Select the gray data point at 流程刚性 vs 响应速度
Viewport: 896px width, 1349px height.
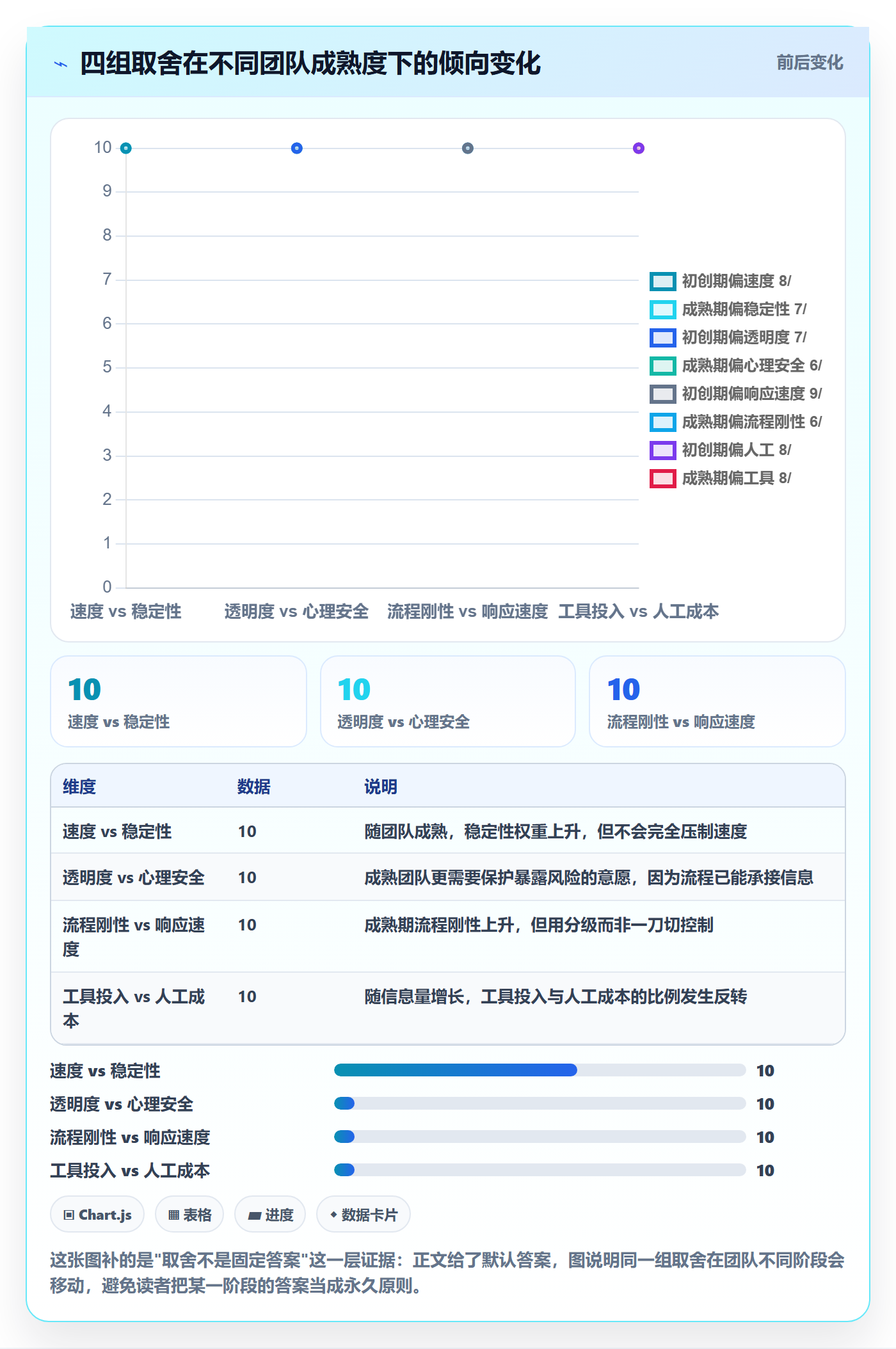[x=468, y=148]
